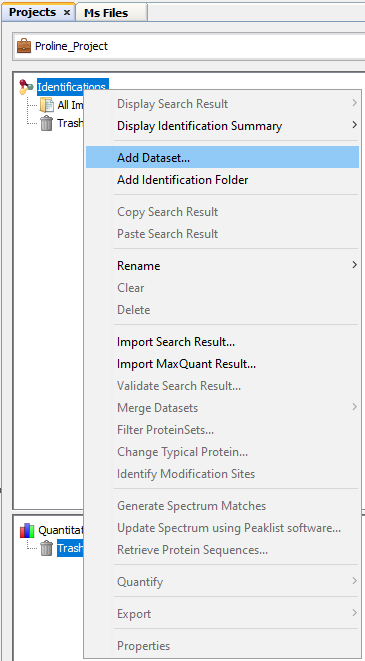Close the Projects tab with its x
The image size is (365, 661).
coord(67,13)
